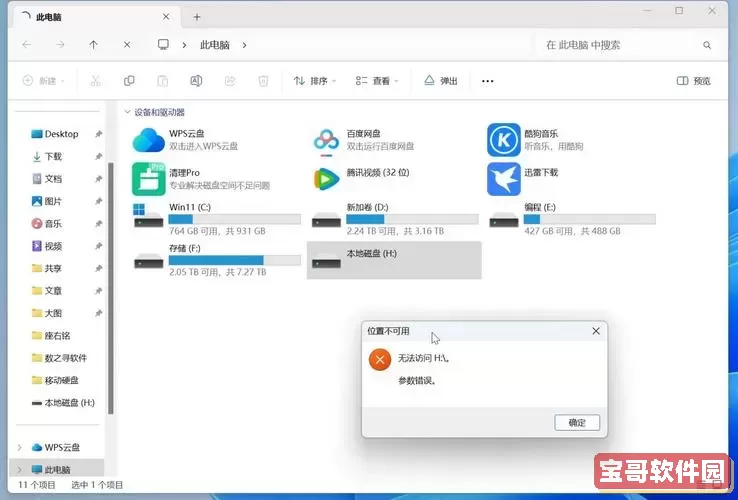This screenshot has width=738, height=500.
Task: Click chevron before 此电脑 in address bar
Action: pyautogui.click(x=184, y=45)
